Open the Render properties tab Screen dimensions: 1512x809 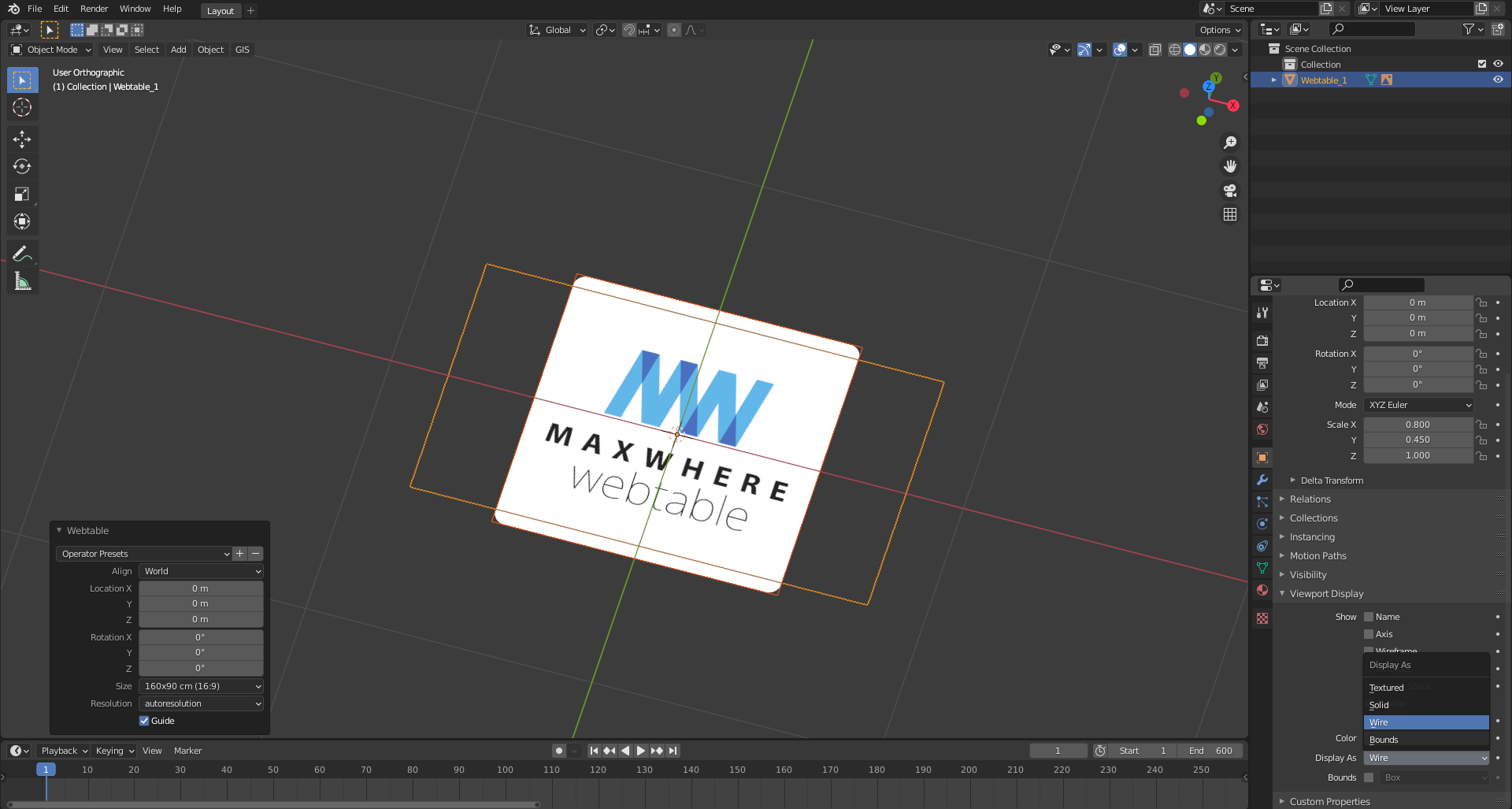pyautogui.click(x=1262, y=341)
